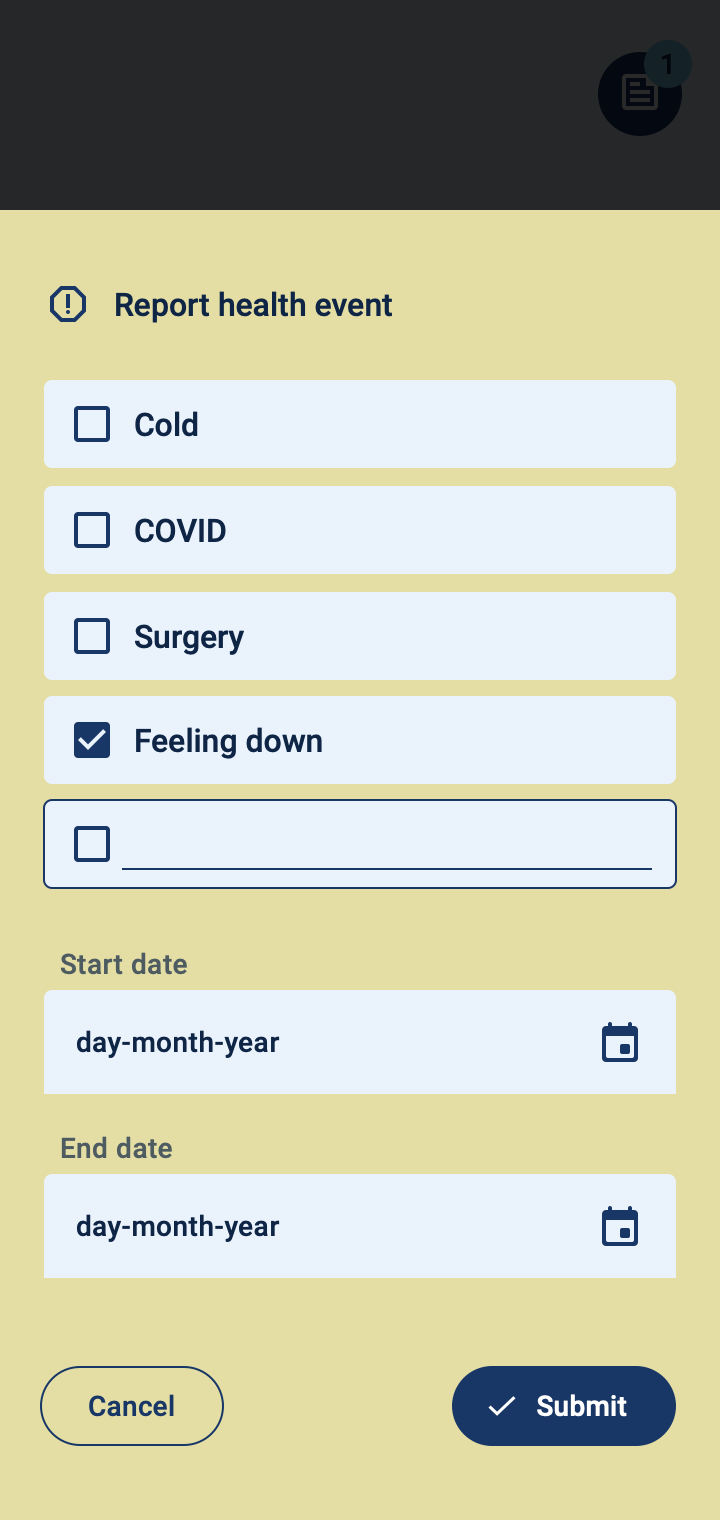Image resolution: width=720 pixels, height=1520 pixels.
Task: Click the Report health event heading
Action: (253, 305)
